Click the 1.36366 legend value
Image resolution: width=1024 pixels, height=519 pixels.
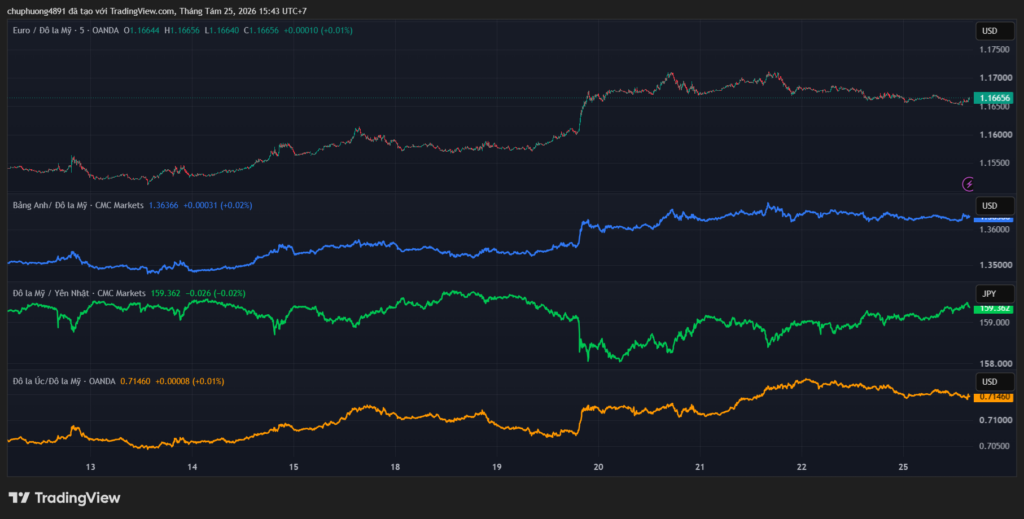click(163, 205)
